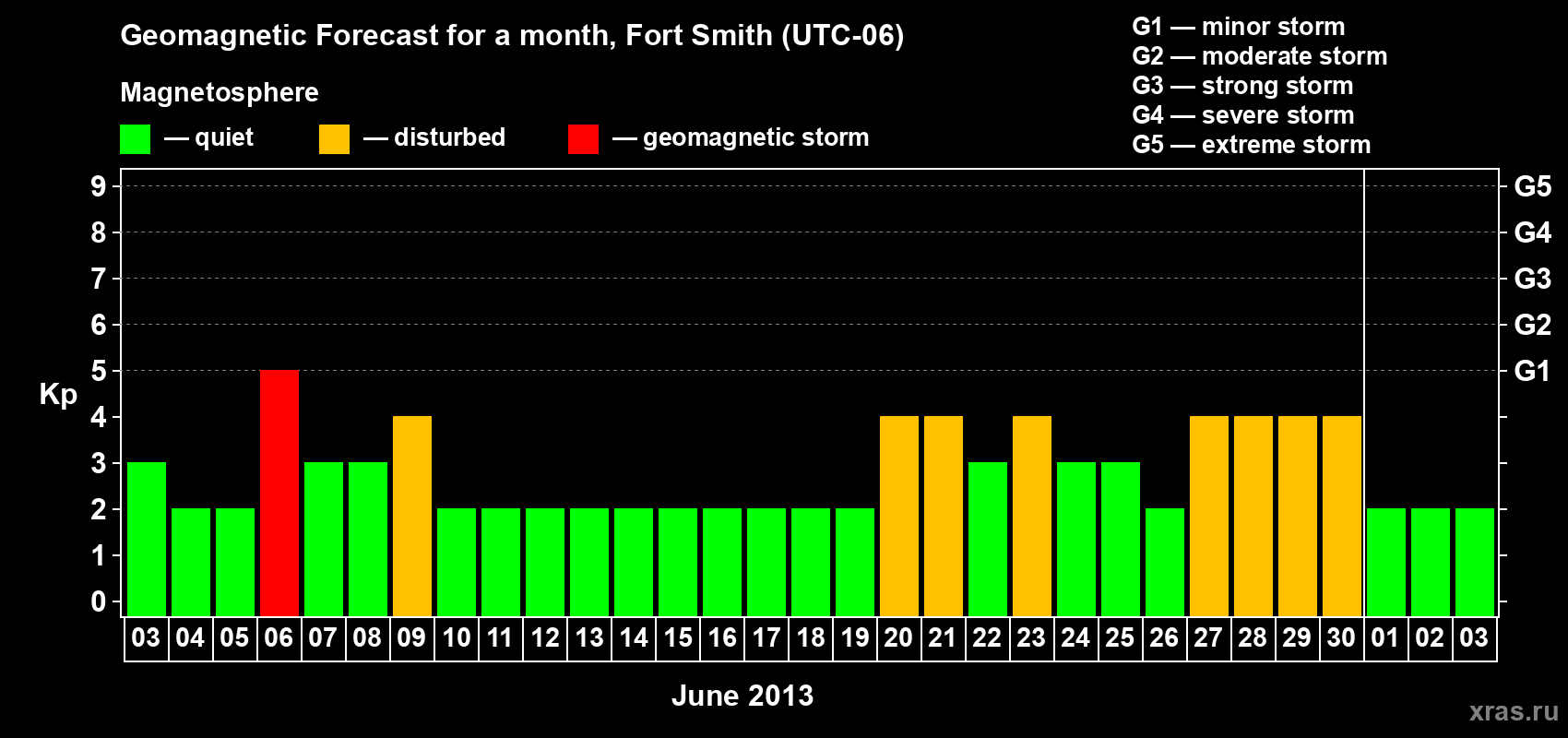Click the Kp value 0 on the left axis

(x=99, y=601)
